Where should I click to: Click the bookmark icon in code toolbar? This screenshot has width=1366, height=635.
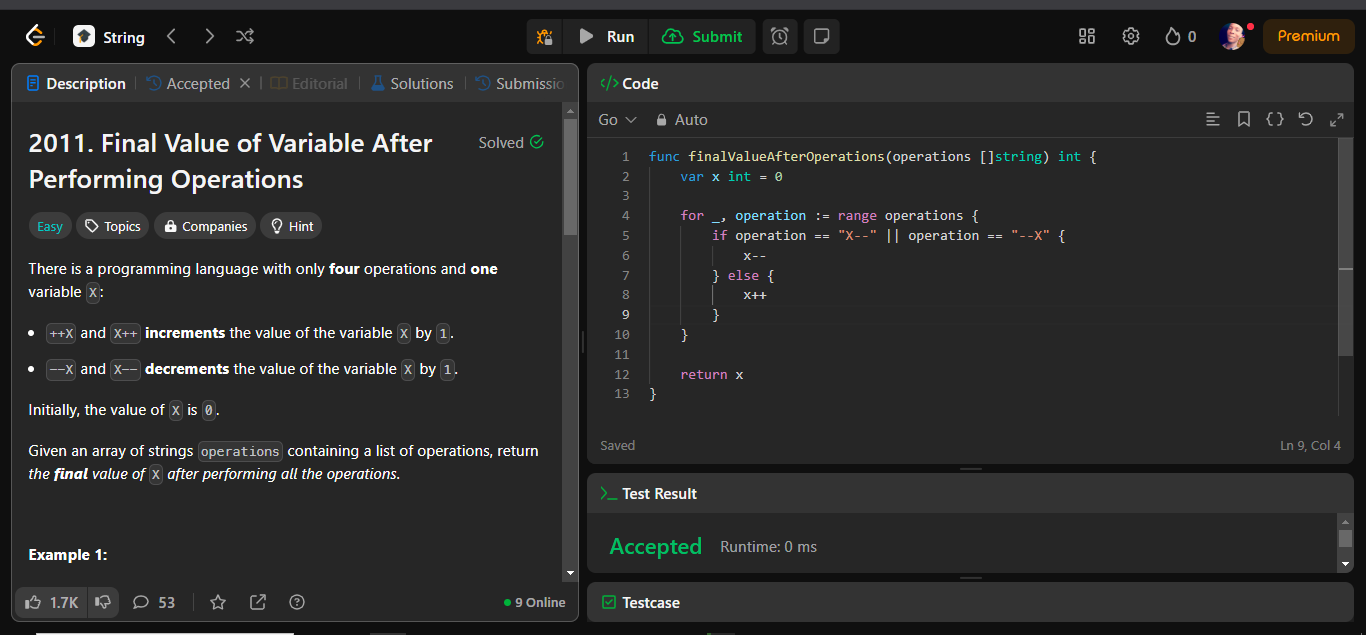(x=1244, y=119)
